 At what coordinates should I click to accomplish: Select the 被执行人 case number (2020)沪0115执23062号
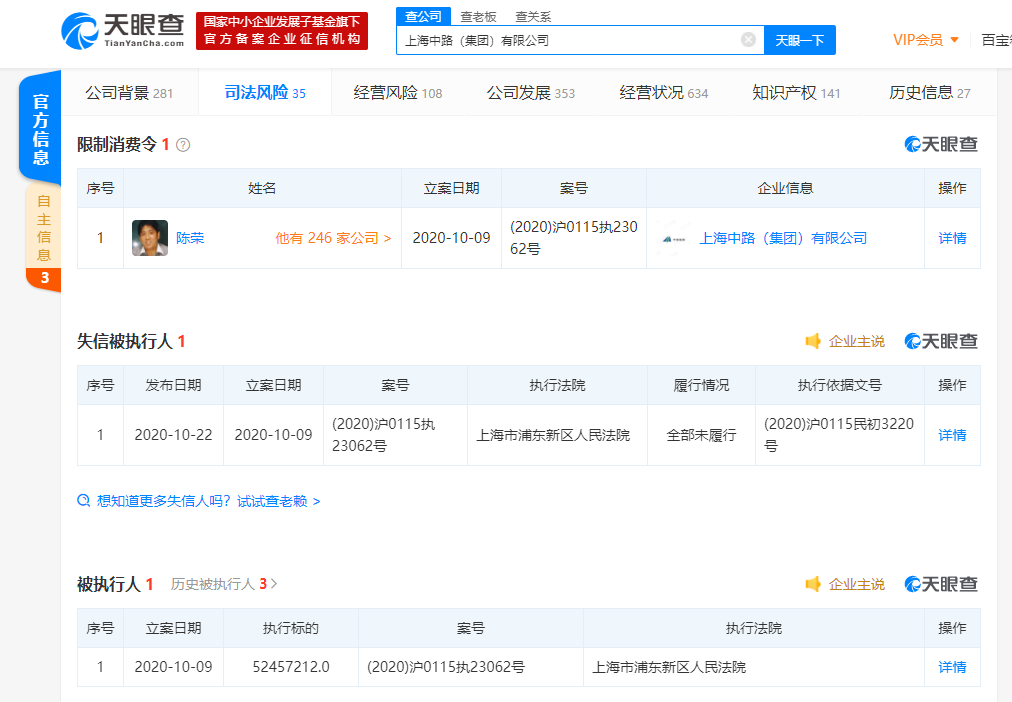pos(446,667)
